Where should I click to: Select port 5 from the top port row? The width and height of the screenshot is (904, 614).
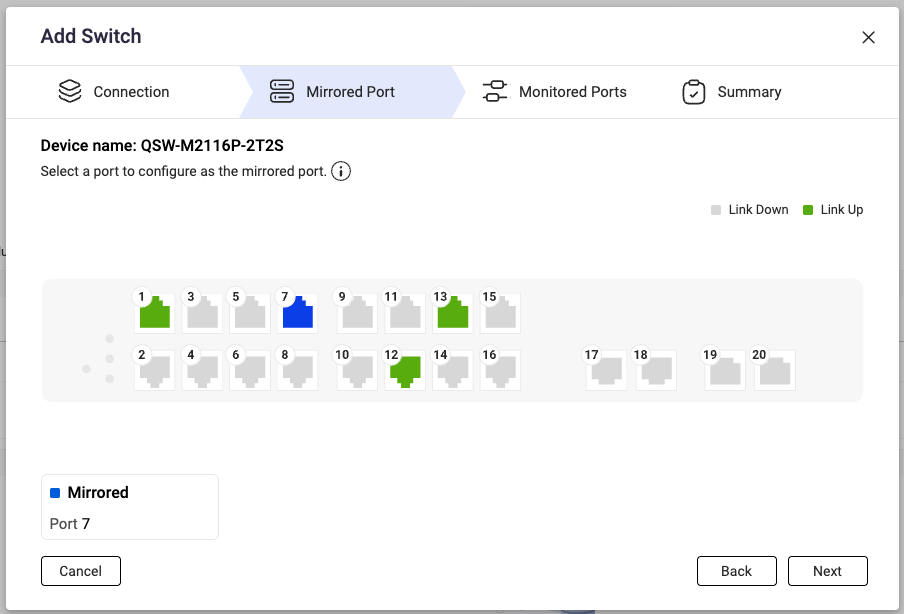click(250, 312)
